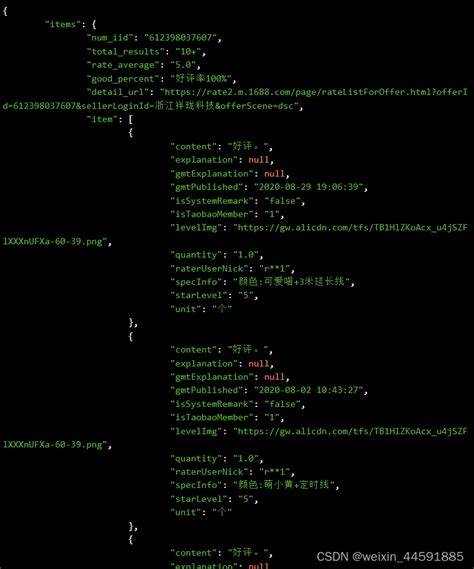
Task: Click the first explanation null value
Action: click(x=258, y=160)
